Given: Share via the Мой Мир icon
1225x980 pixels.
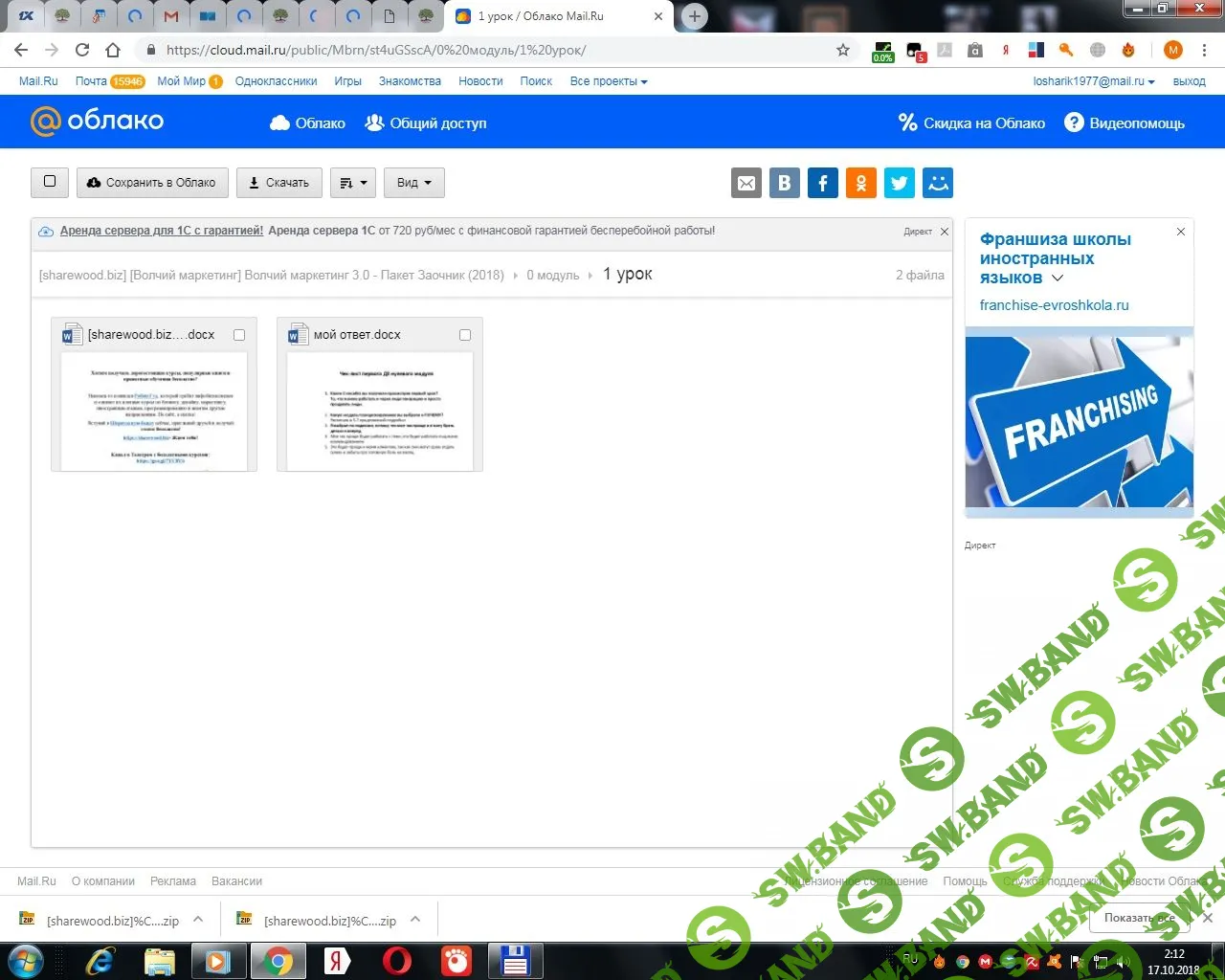Looking at the screenshot, I should click(x=938, y=183).
